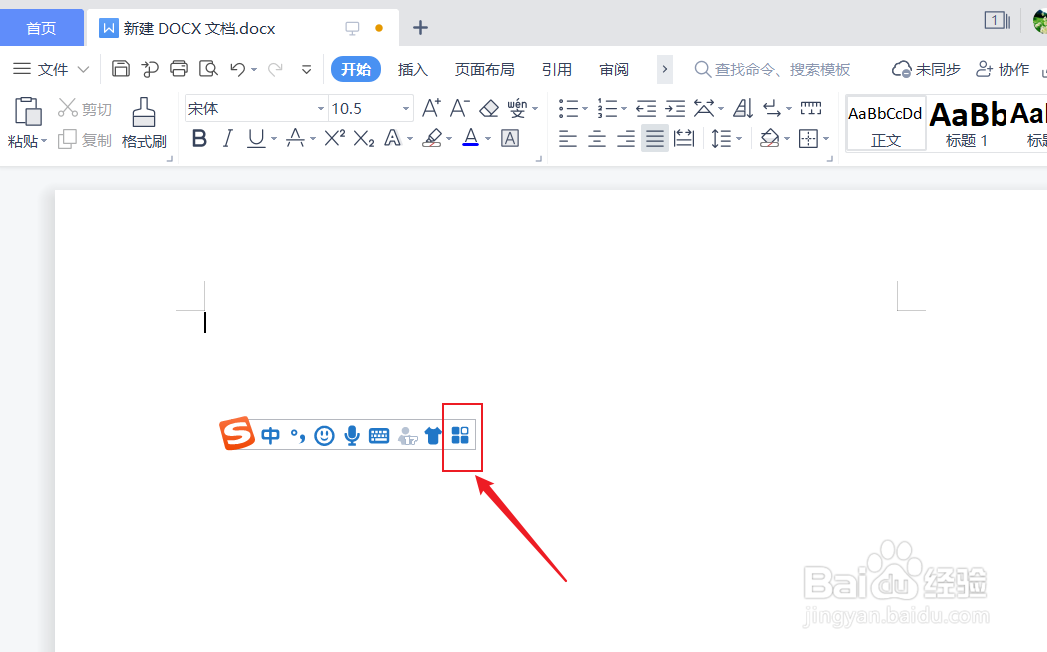Click the skin/outfit icon on Sogou toolbar
This screenshot has width=1047, height=652.
(432, 435)
